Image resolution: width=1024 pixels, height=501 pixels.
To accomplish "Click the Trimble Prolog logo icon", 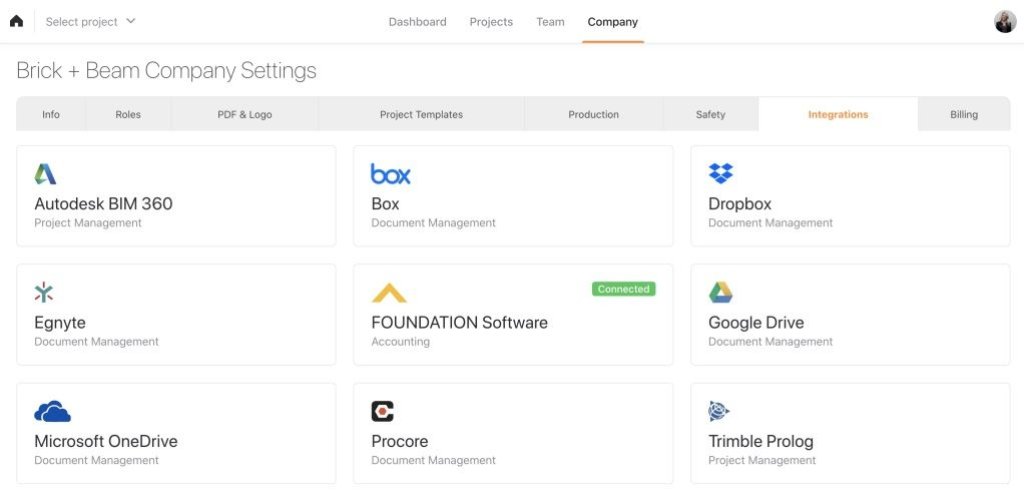I will (x=719, y=411).
